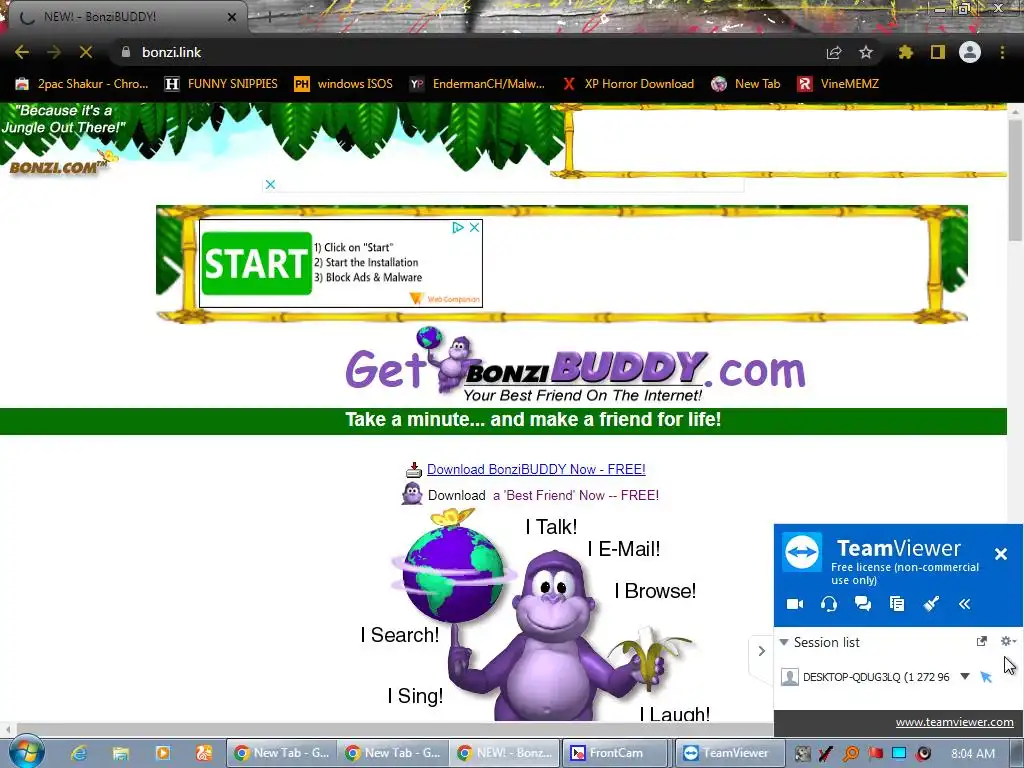Image resolution: width=1024 pixels, height=768 pixels.
Task: Click a 'Best Friend' Now -- FREE! link
Action: coord(576,495)
